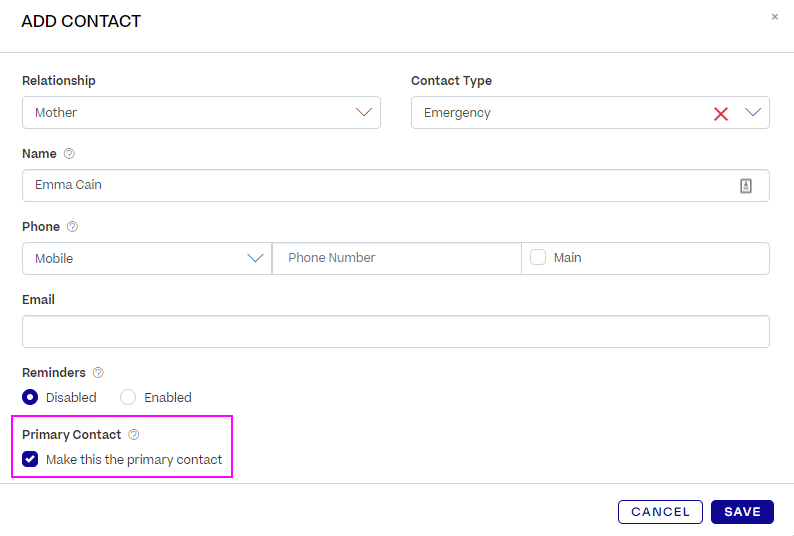794x536 pixels.
Task: Expand the Contact Type dropdown arrow
Action: 753,112
